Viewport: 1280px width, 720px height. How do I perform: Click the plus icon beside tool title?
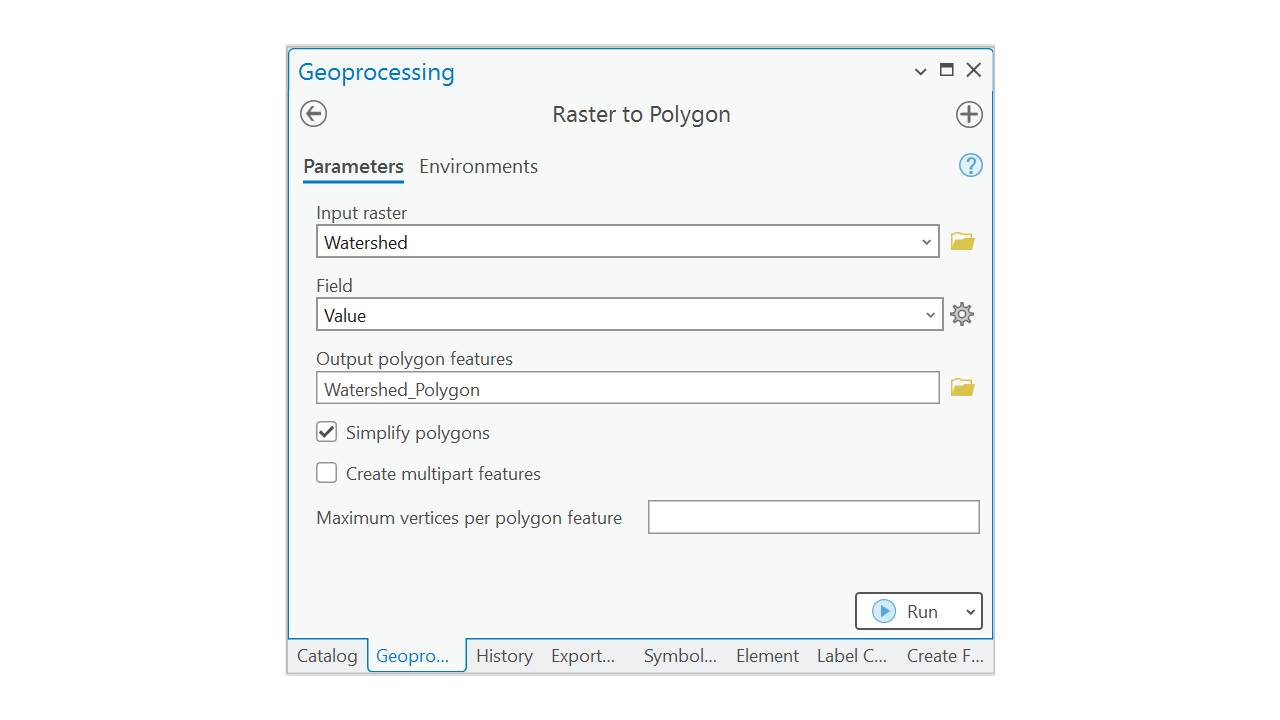969,114
